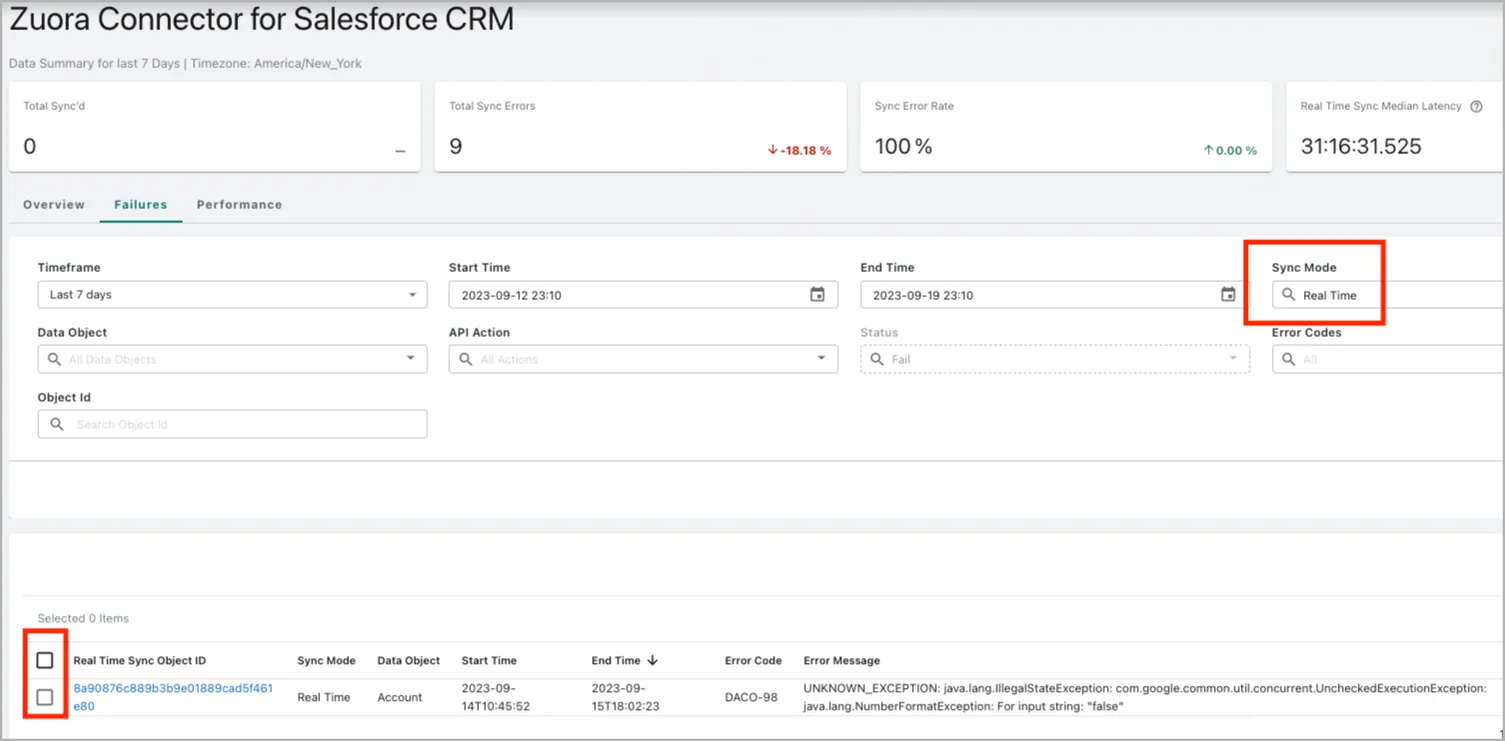Click the 31:16:31.525 latency value
Image resolution: width=1505 pixels, height=741 pixels.
(x=1361, y=147)
